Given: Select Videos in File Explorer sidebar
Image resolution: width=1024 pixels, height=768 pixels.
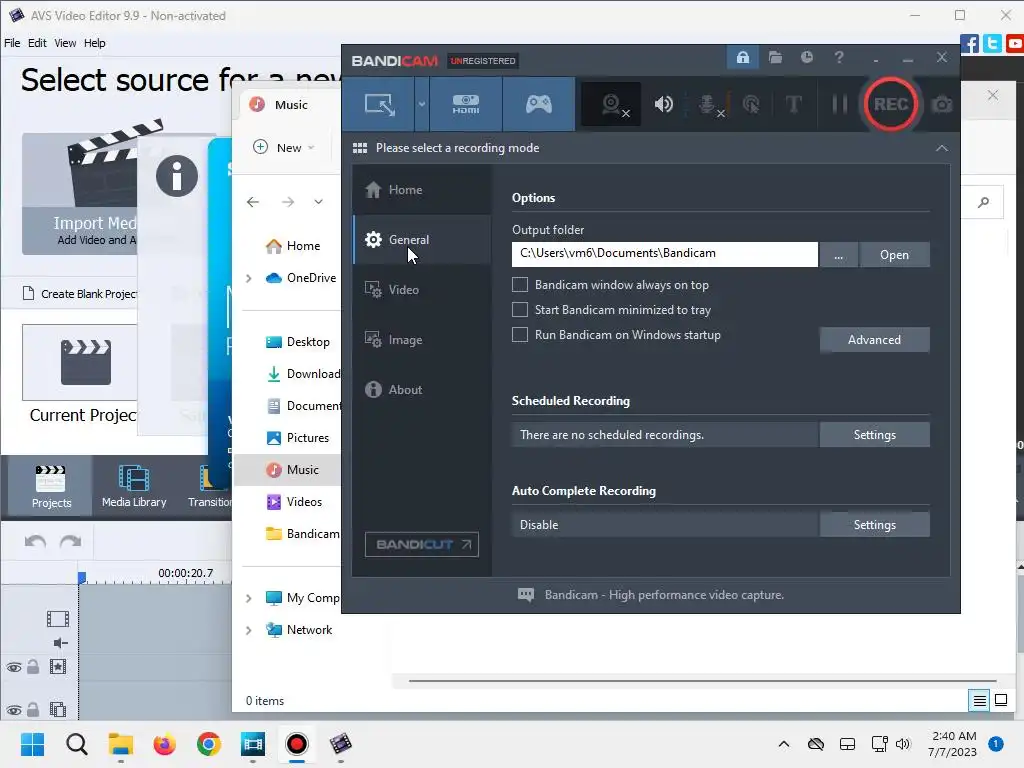Looking at the screenshot, I should click(x=294, y=502).
